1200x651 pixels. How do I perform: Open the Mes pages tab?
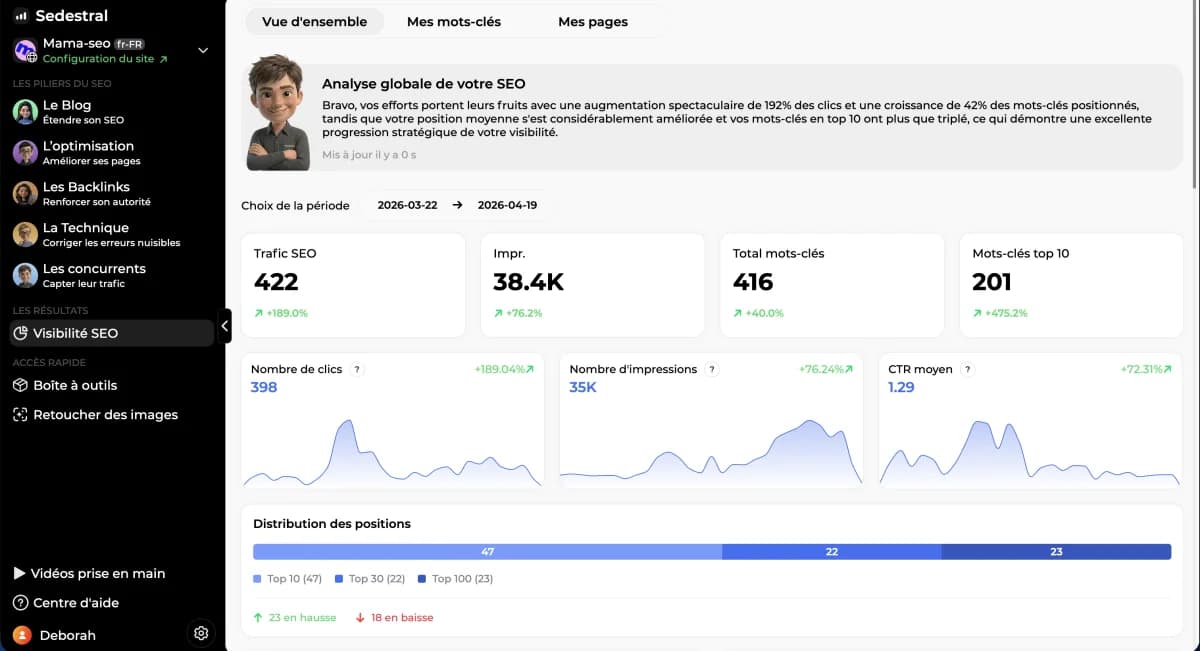click(594, 21)
